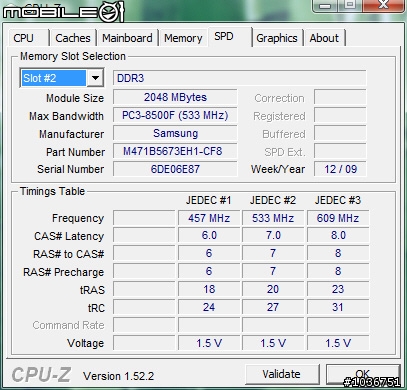Screen dimensions: 407x390
Task: Click the DDR3 memory type field
Action: tap(239, 78)
